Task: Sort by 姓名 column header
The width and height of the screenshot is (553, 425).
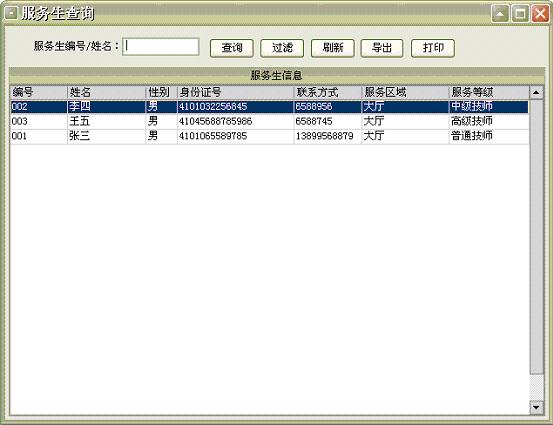Action: pyautogui.click(x=106, y=92)
